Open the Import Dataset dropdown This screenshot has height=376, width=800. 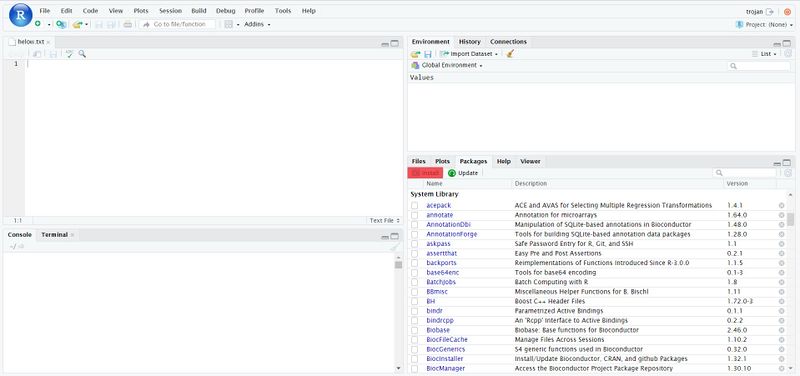(468, 54)
